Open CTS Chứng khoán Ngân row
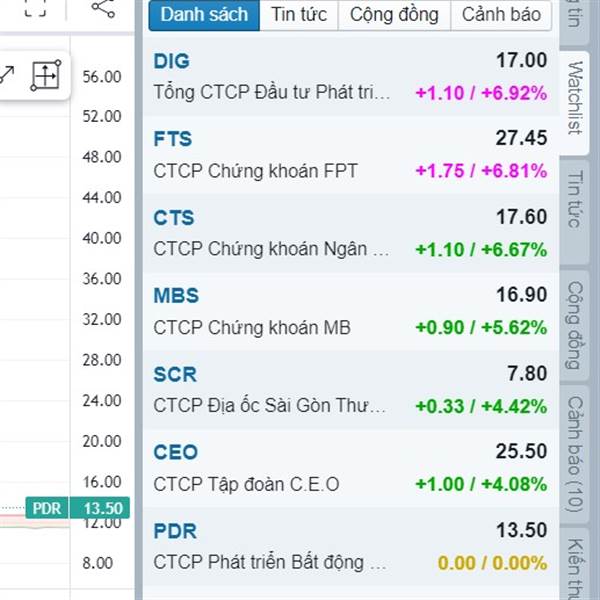 pyautogui.click(x=350, y=233)
